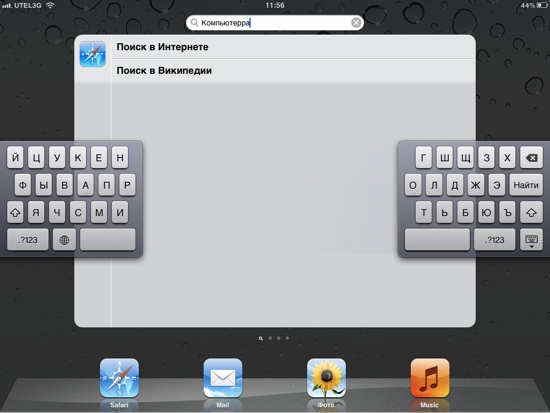550x413 pixels.
Task: Open Safari from the dock
Action: tap(119, 378)
